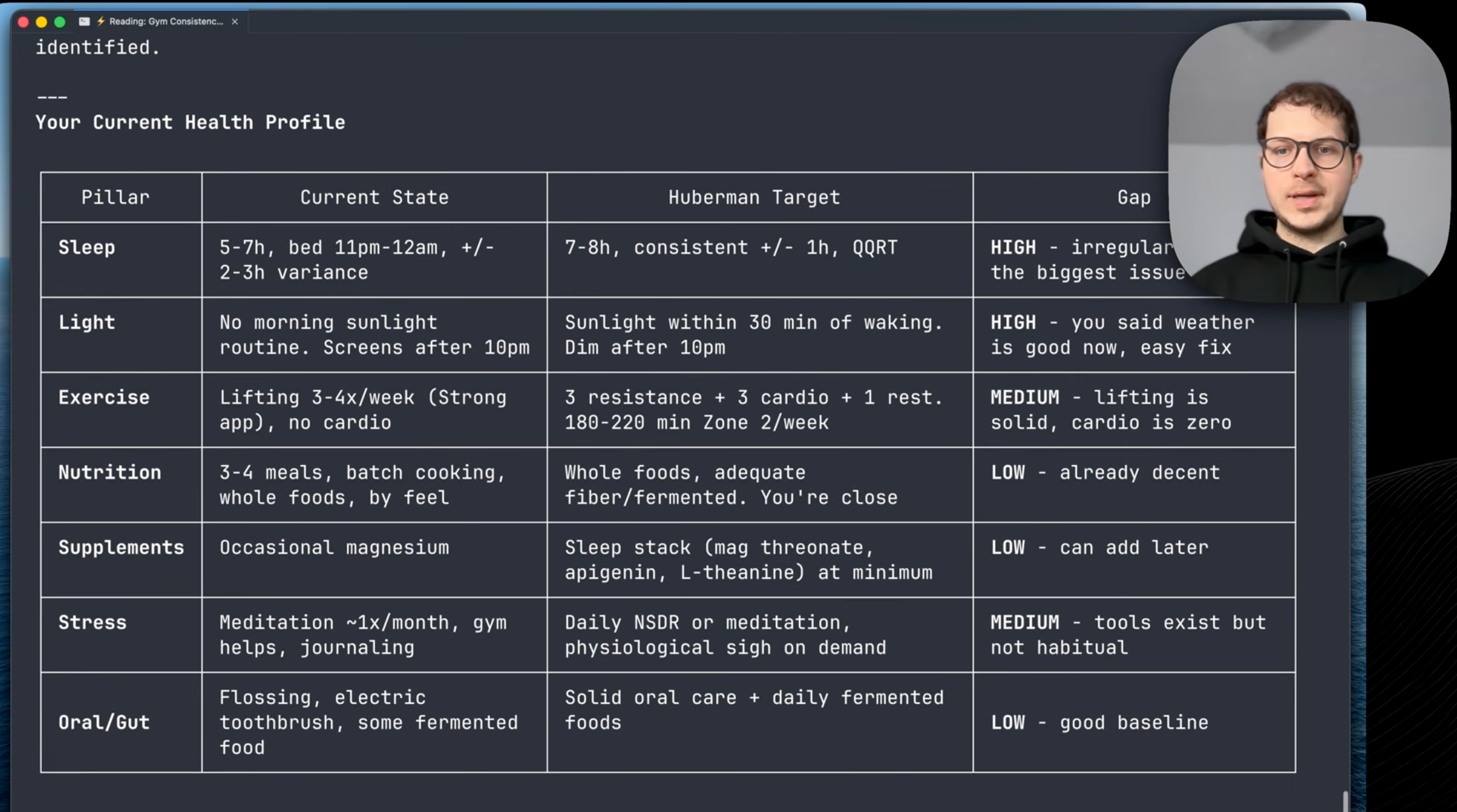
Task: Click the lightning bolt icon in the tab
Action: click(101, 22)
